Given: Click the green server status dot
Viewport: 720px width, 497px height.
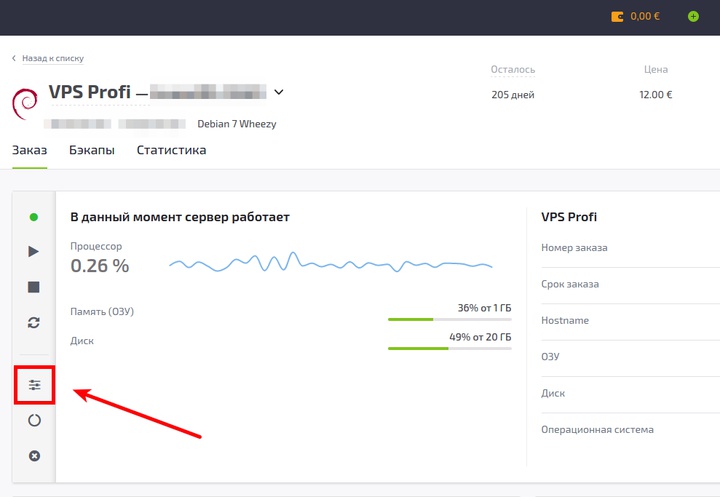Looking at the screenshot, I should point(34,217).
